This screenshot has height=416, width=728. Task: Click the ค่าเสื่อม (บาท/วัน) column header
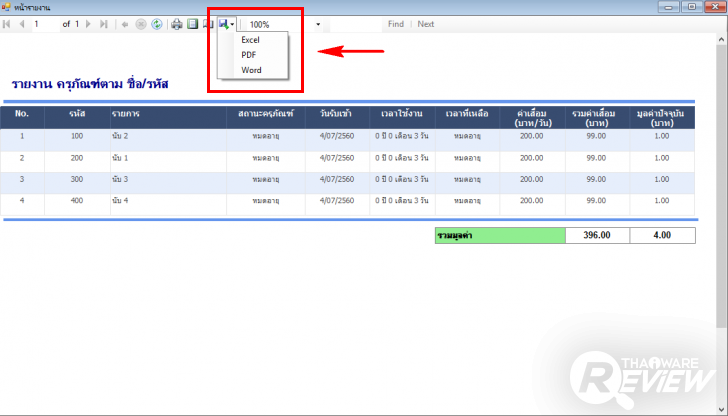[532, 118]
